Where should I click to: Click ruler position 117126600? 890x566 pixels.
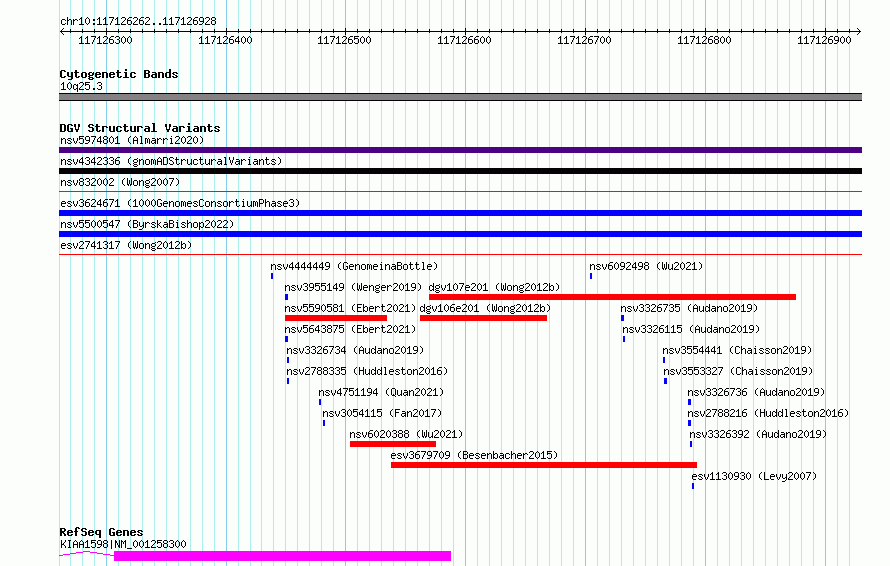[464, 40]
